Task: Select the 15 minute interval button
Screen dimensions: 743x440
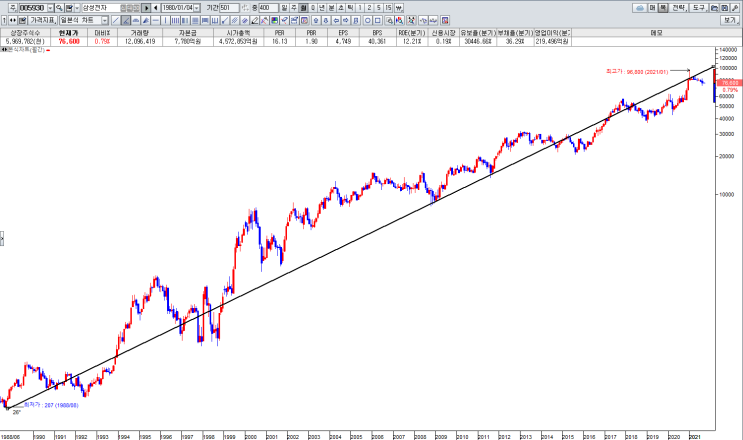Action: (x=388, y=8)
